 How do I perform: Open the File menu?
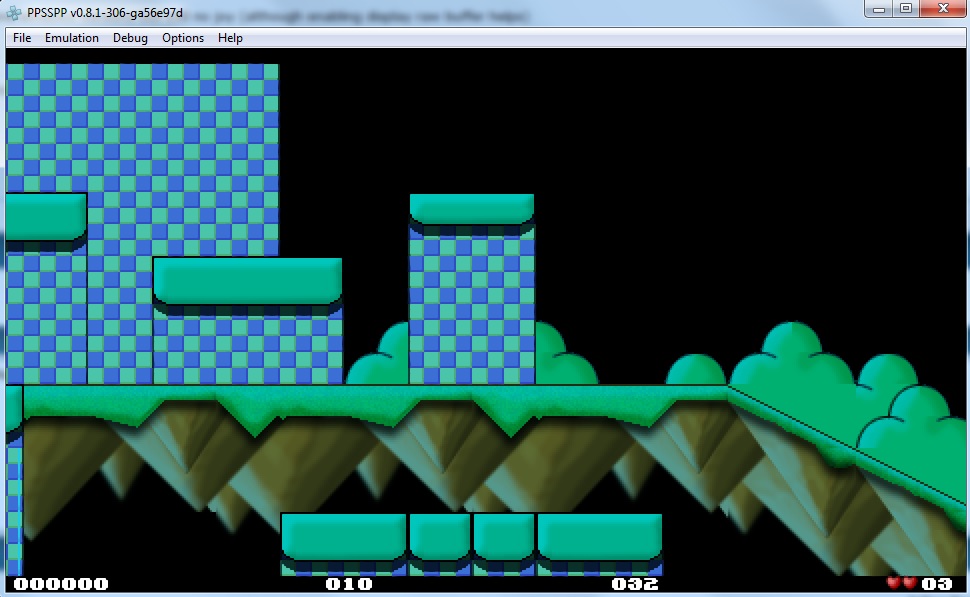(22, 38)
